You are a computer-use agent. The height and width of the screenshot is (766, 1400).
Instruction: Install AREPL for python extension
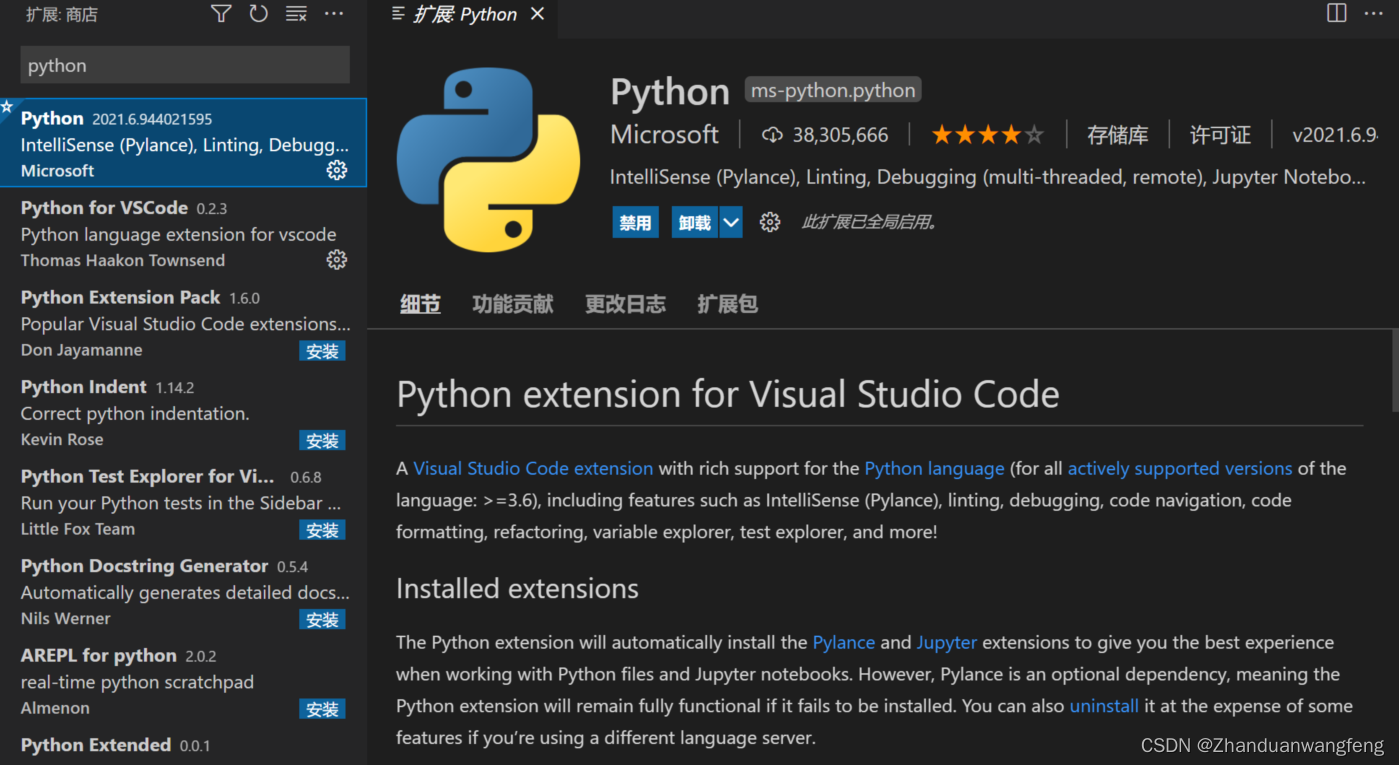[322, 709]
